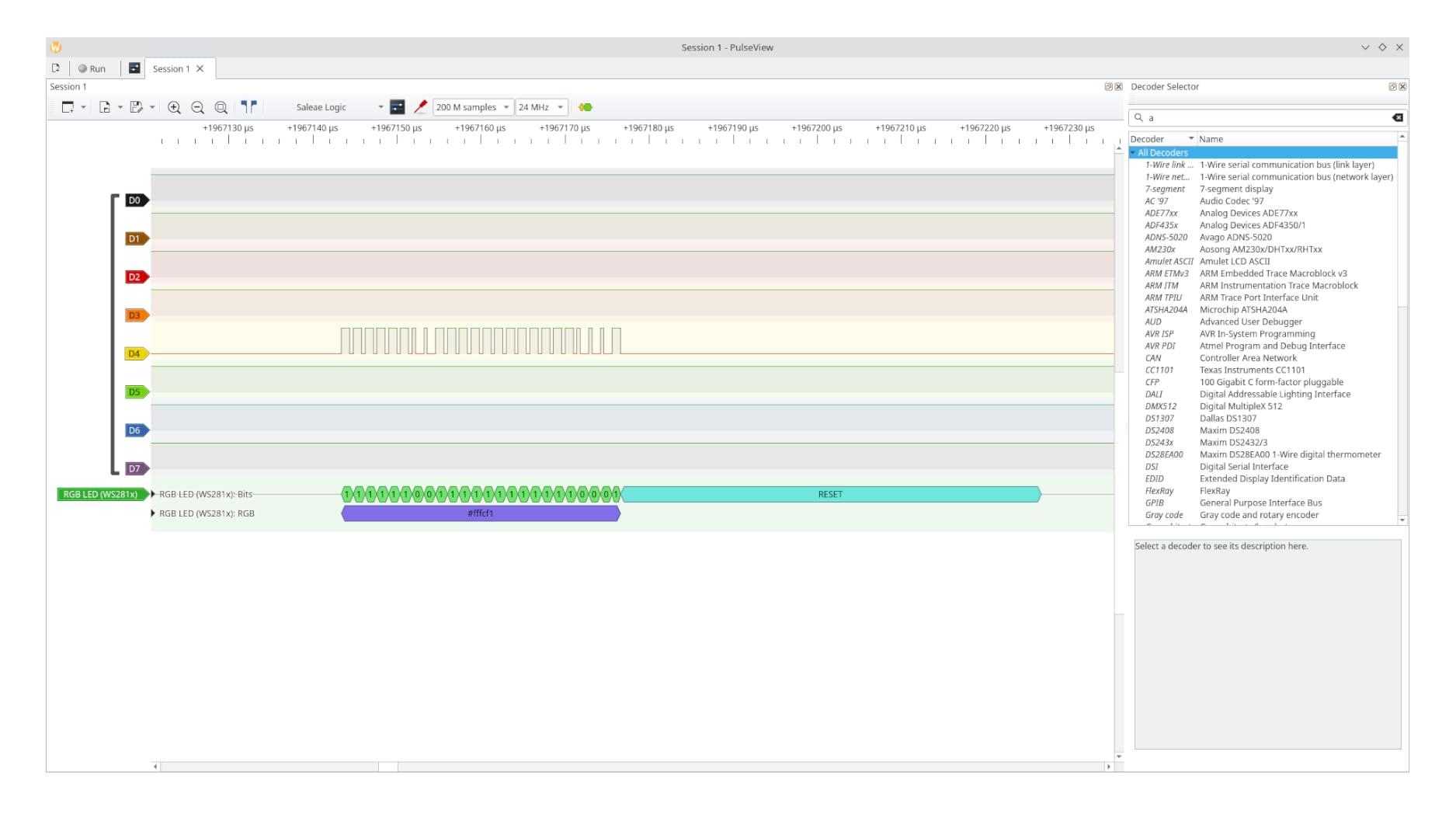Click the add protocol decoder icon
The width and height of the screenshot is (1456, 828).
coord(586,107)
